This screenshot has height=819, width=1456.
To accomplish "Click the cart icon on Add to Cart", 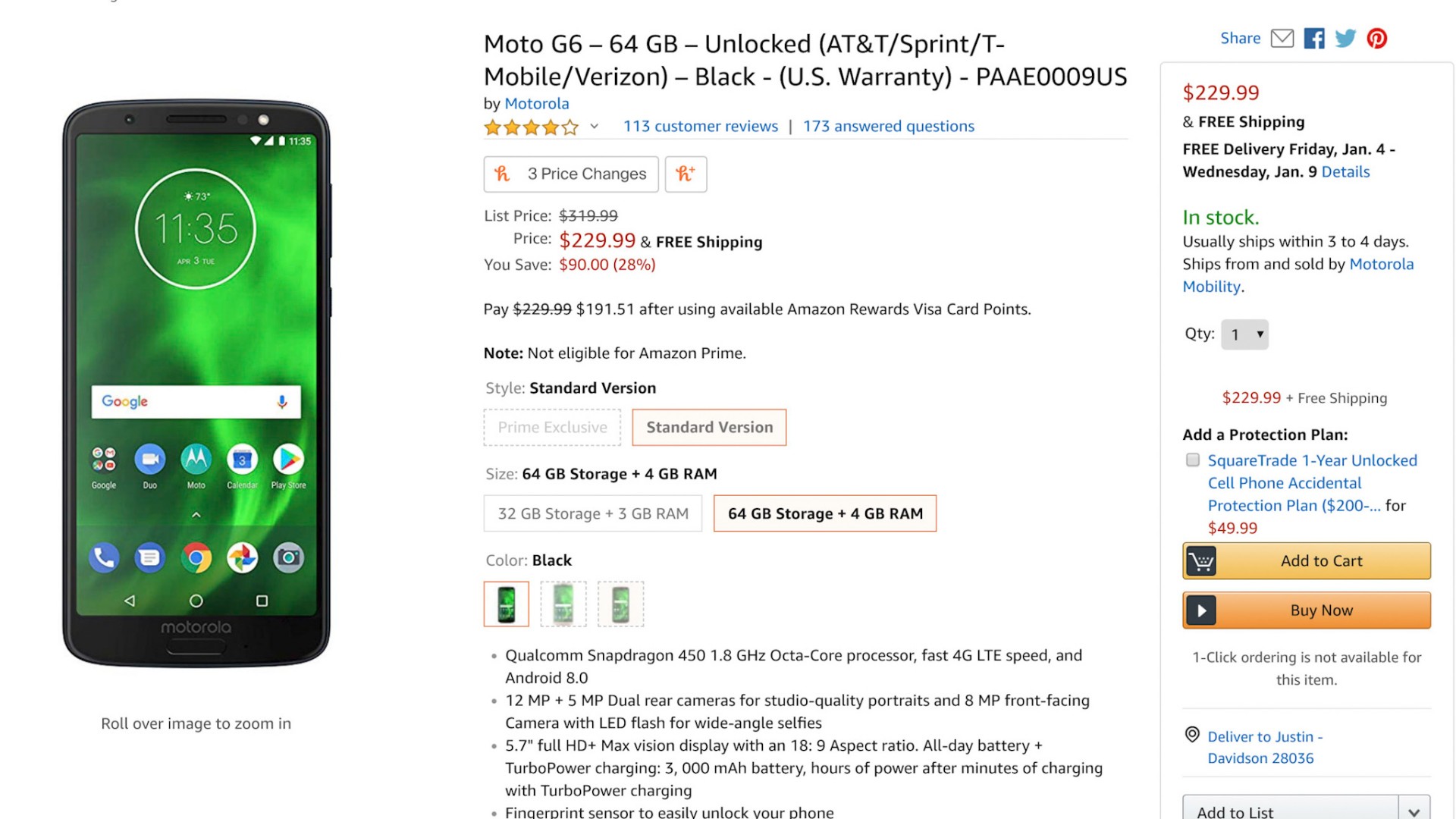I will (1201, 561).
